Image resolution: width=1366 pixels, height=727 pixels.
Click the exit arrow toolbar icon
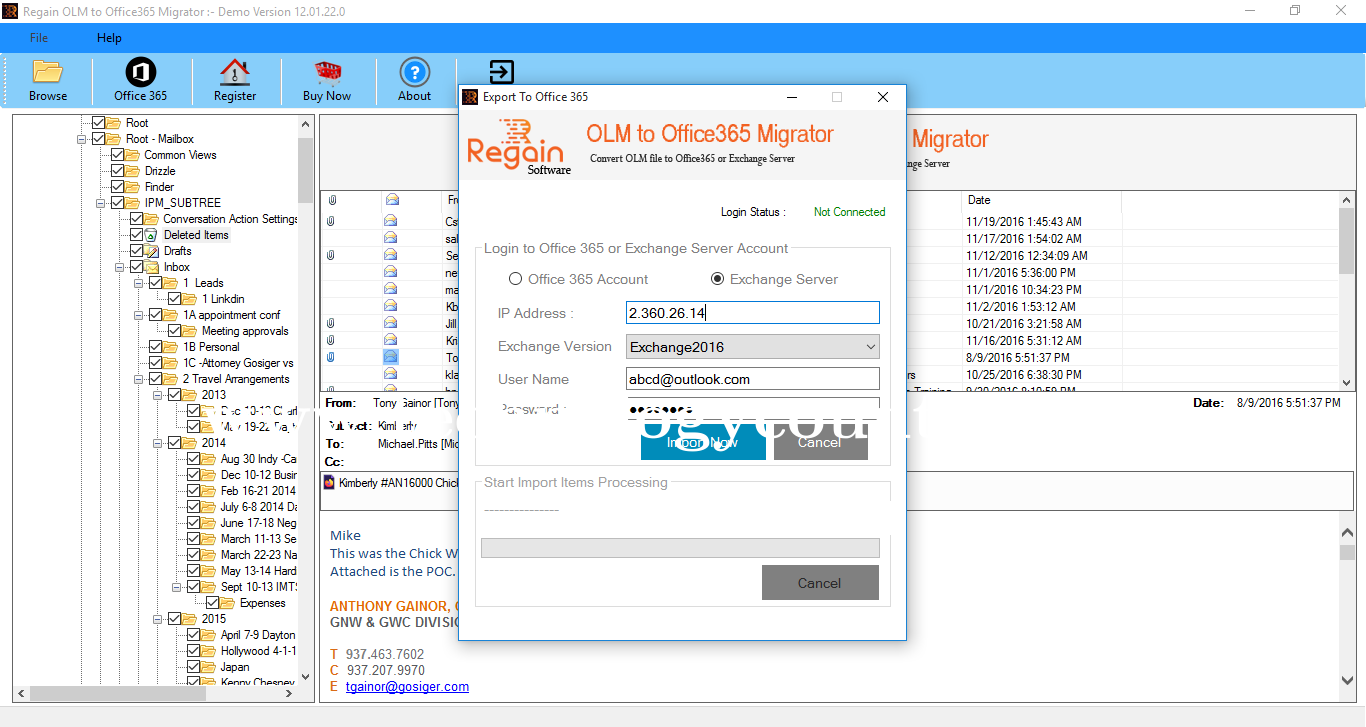pos(501,72)
